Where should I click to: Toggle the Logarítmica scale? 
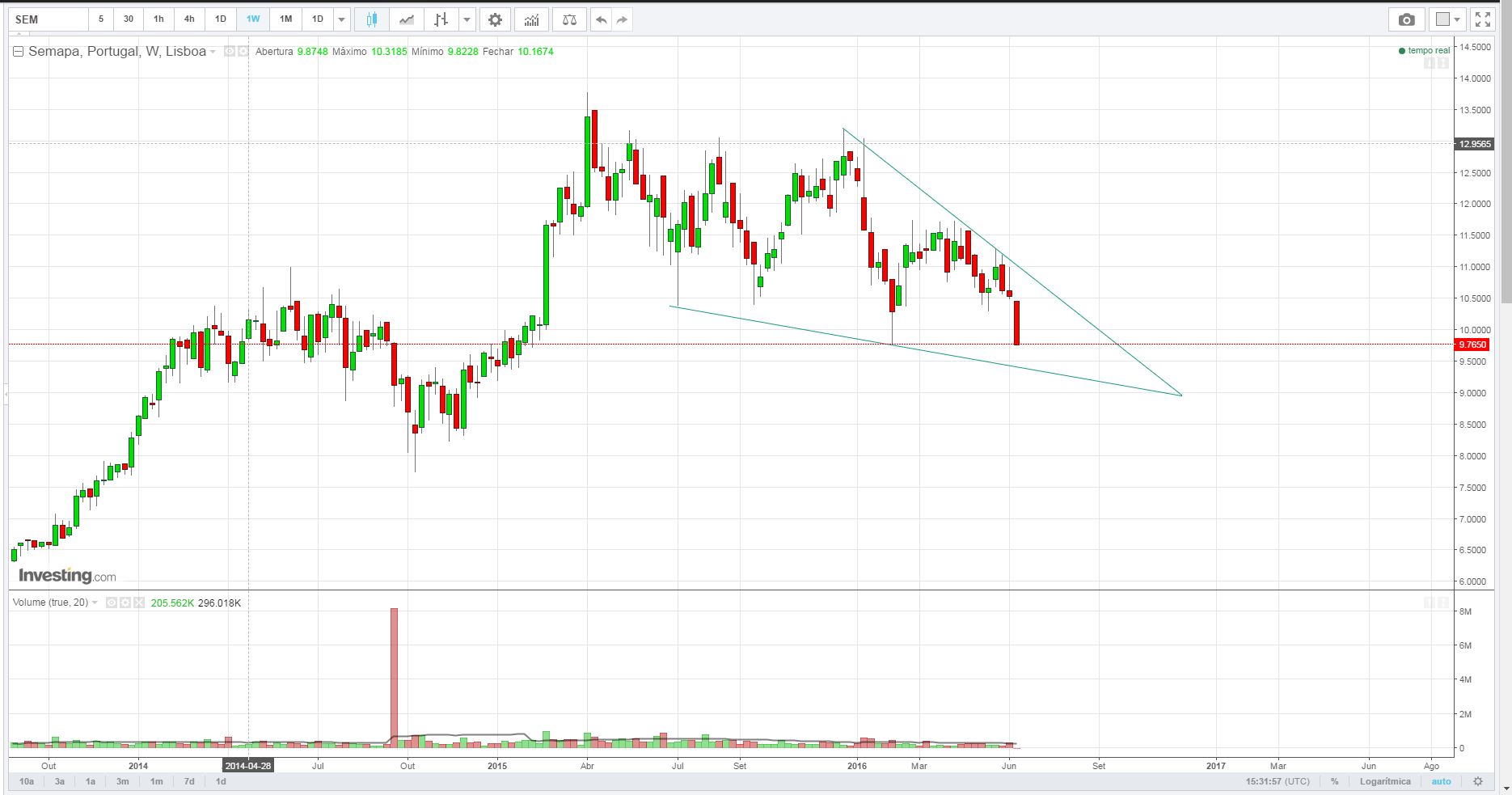(x=1385, y=781)
